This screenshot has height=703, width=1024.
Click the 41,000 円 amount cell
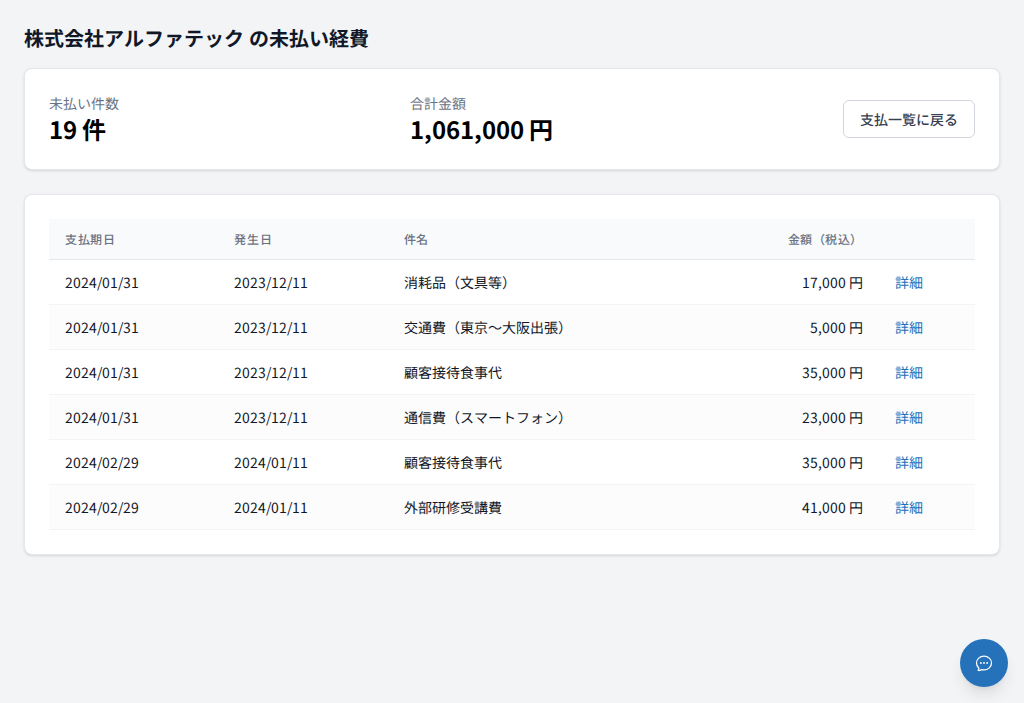tap(832, 508)
